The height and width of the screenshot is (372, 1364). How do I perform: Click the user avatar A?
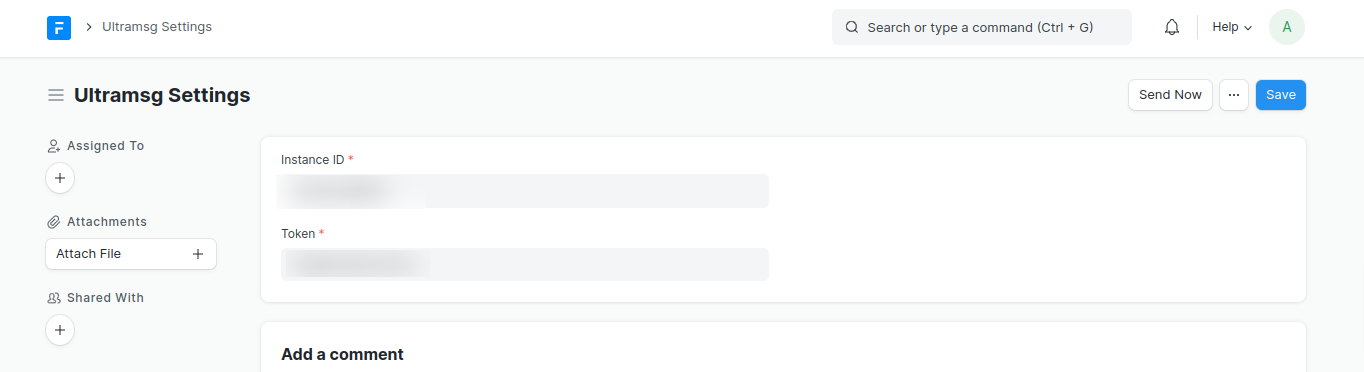coord(1287,27)
